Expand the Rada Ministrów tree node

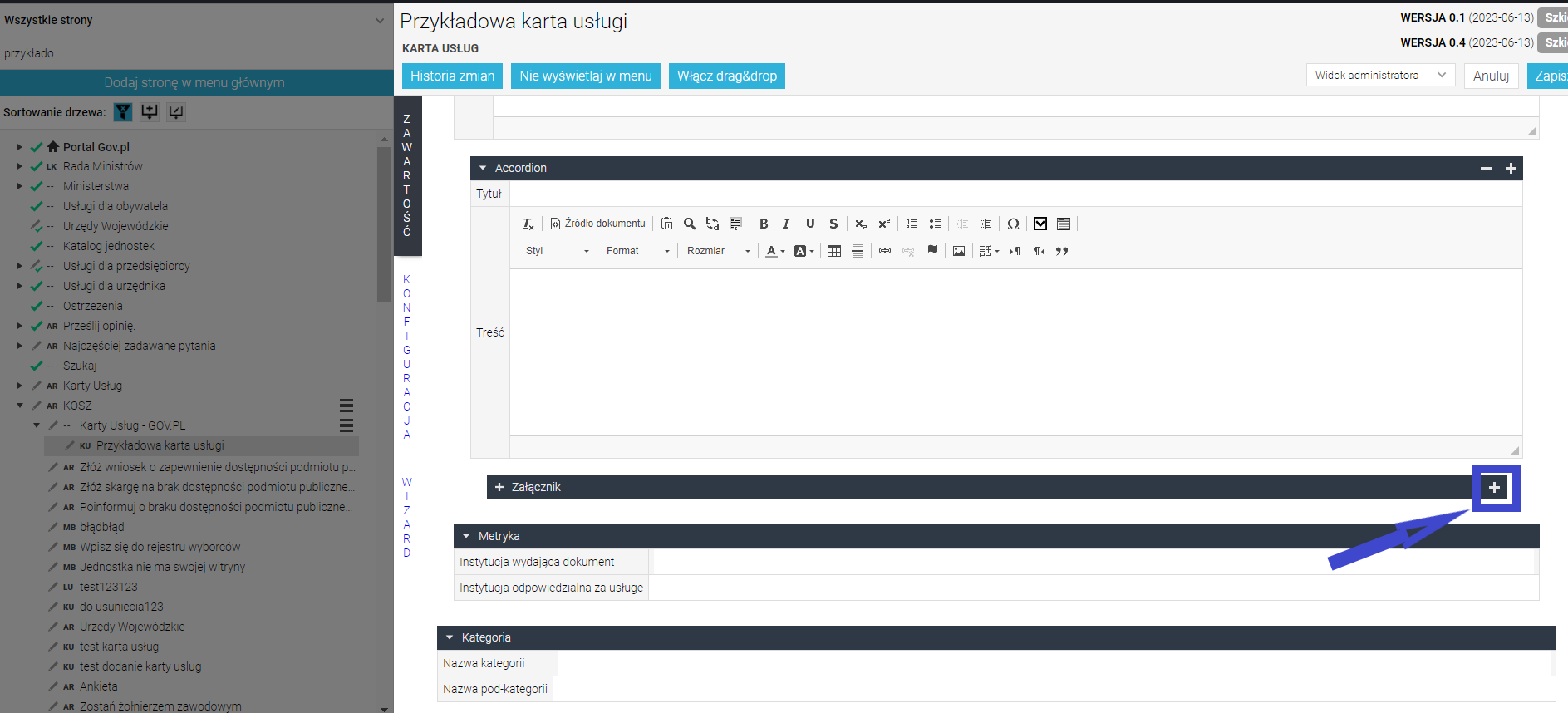click(x=20, y=166)
